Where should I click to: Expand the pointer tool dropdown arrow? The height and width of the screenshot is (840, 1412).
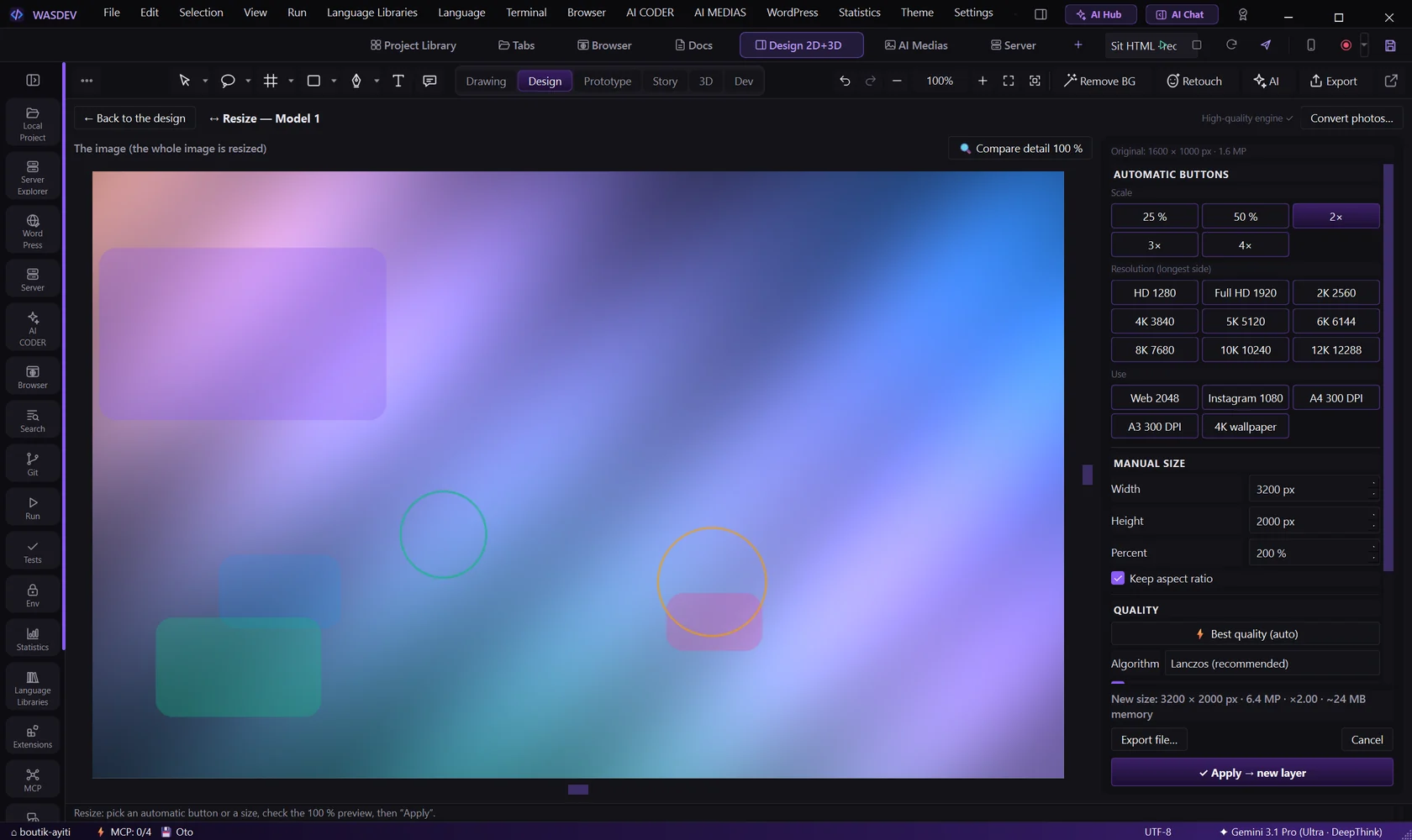tap(205, 81)
